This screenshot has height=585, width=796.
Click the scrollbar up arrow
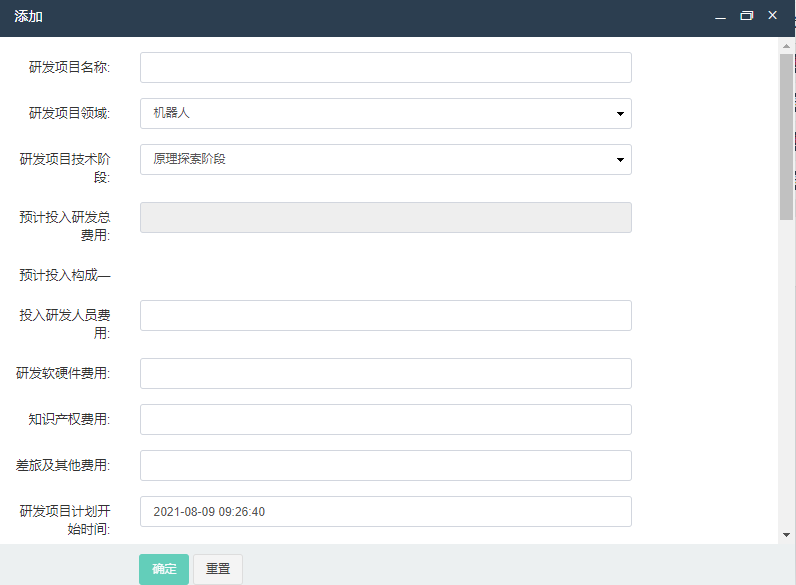(x=786, y=46)
